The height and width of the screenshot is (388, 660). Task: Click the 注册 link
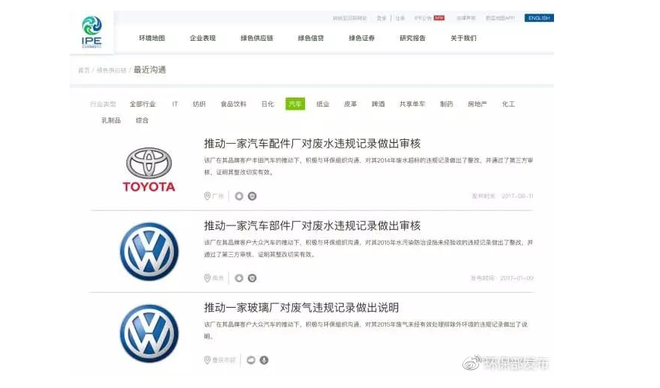coord(400,18)
